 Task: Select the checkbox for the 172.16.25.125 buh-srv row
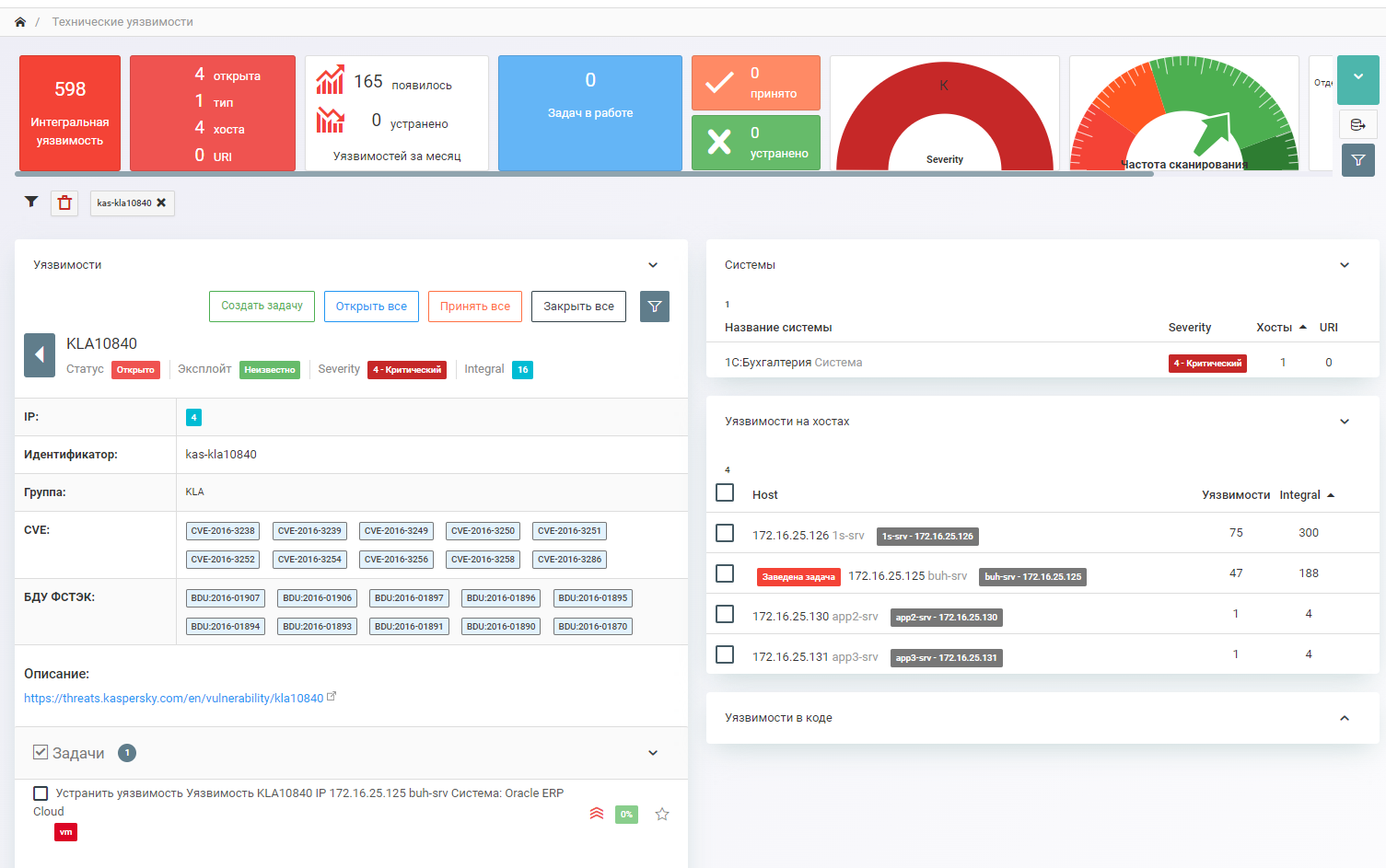tap(725, 573)
